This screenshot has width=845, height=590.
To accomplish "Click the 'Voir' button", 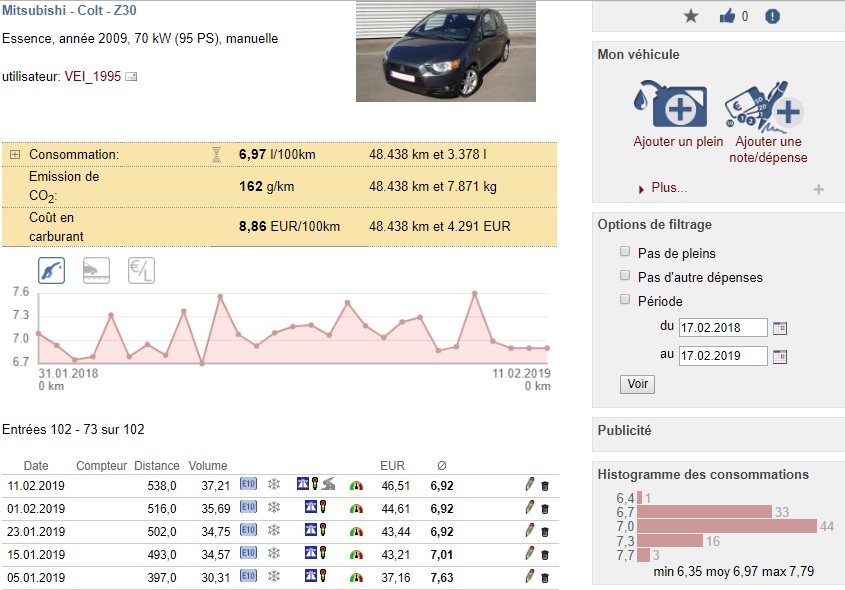I will 638,384.
